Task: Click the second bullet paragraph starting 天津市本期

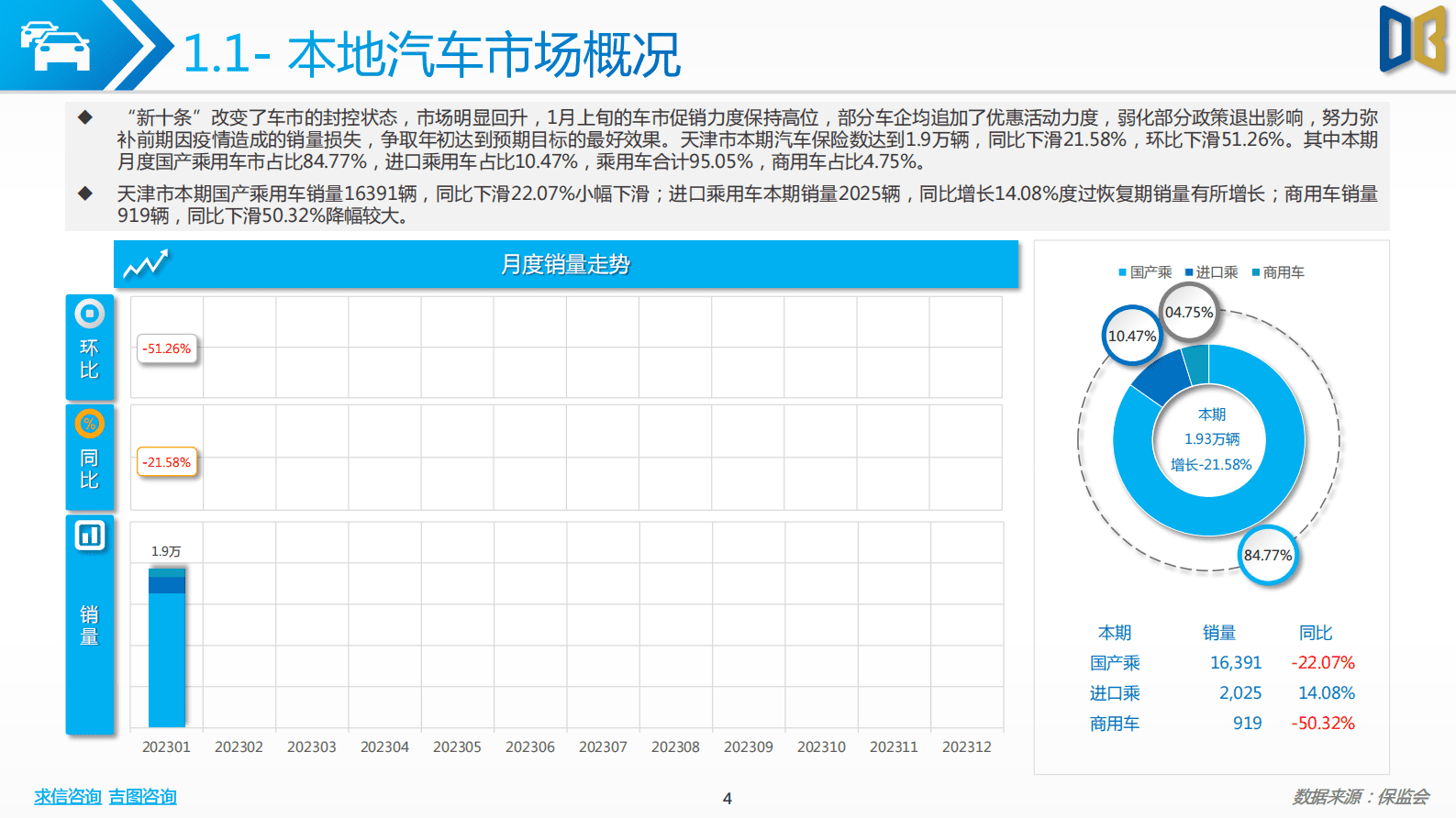Action: coord(747,204)
